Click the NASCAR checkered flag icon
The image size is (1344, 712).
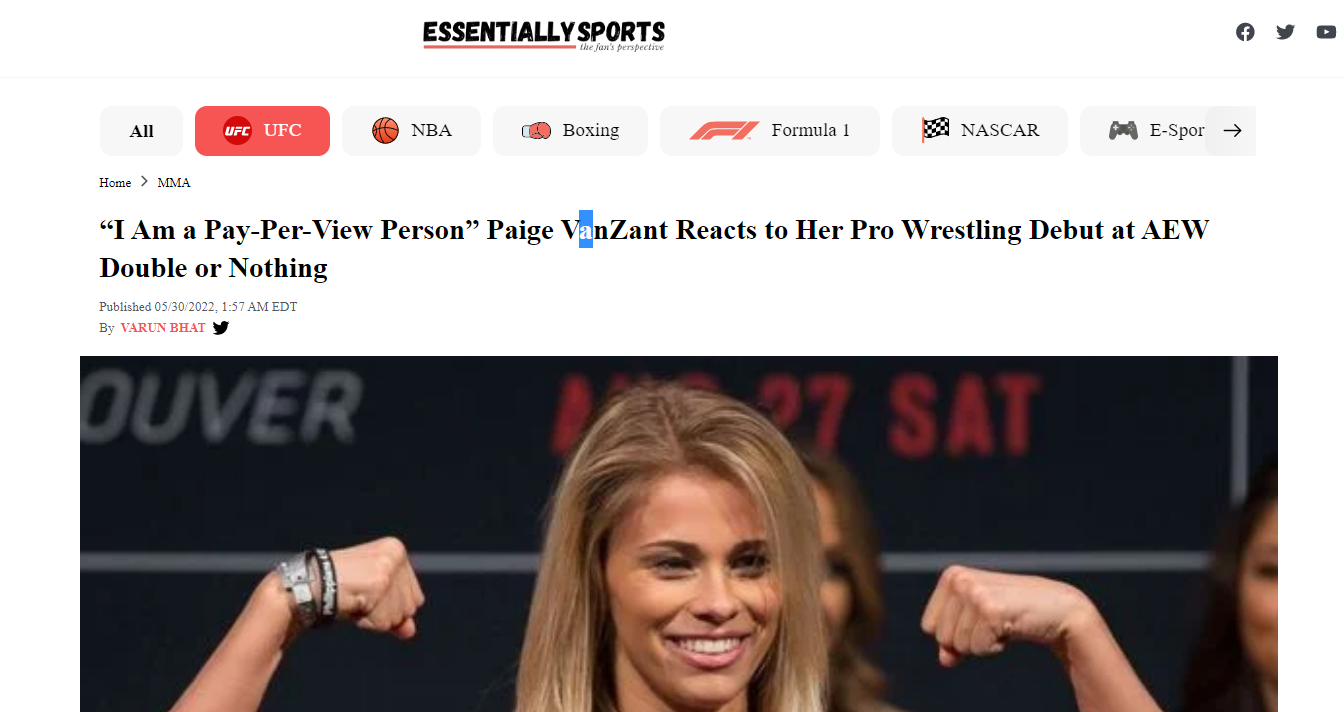pos(935,129)
